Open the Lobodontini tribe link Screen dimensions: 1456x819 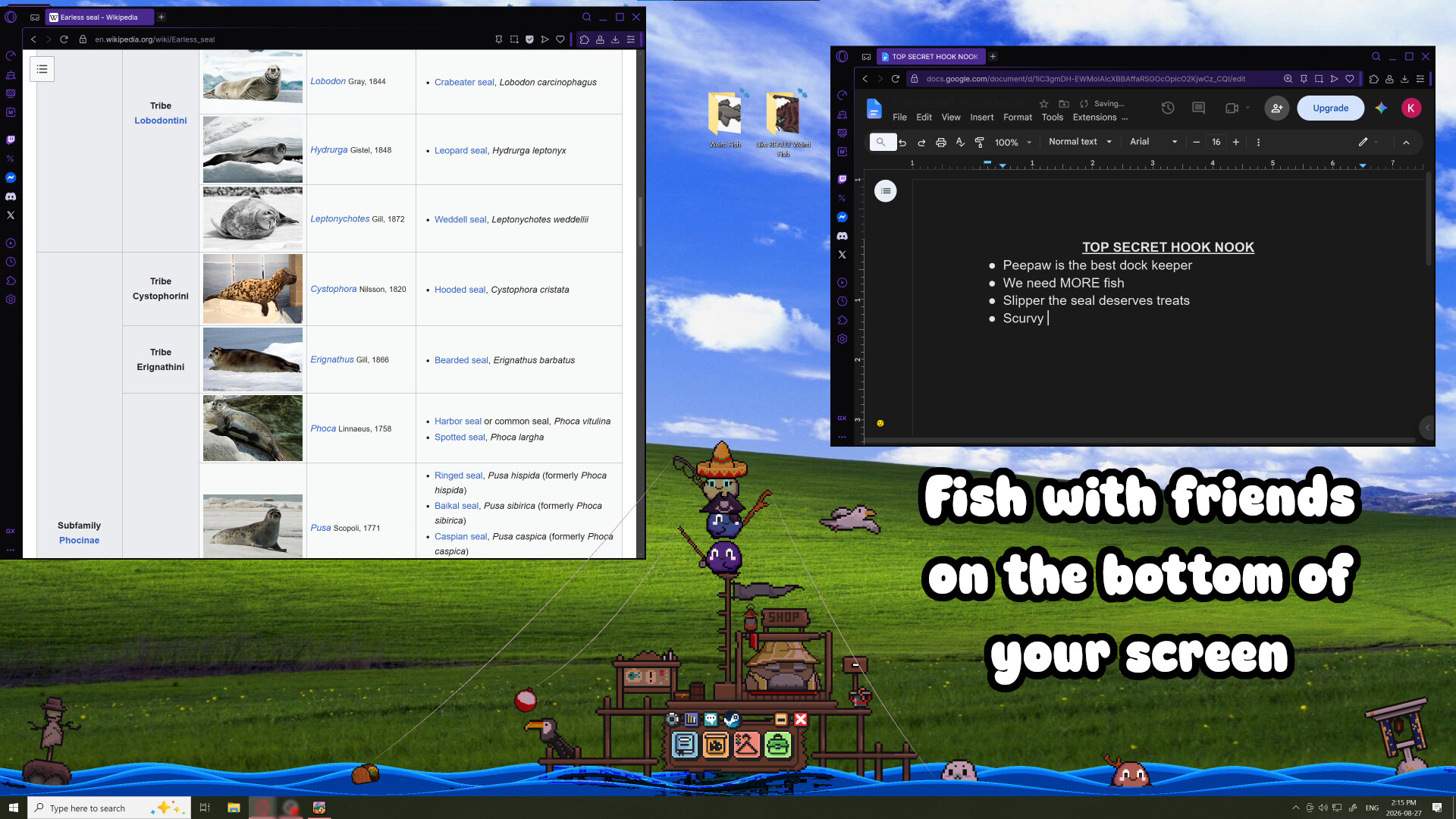click(x=160, y=121)
